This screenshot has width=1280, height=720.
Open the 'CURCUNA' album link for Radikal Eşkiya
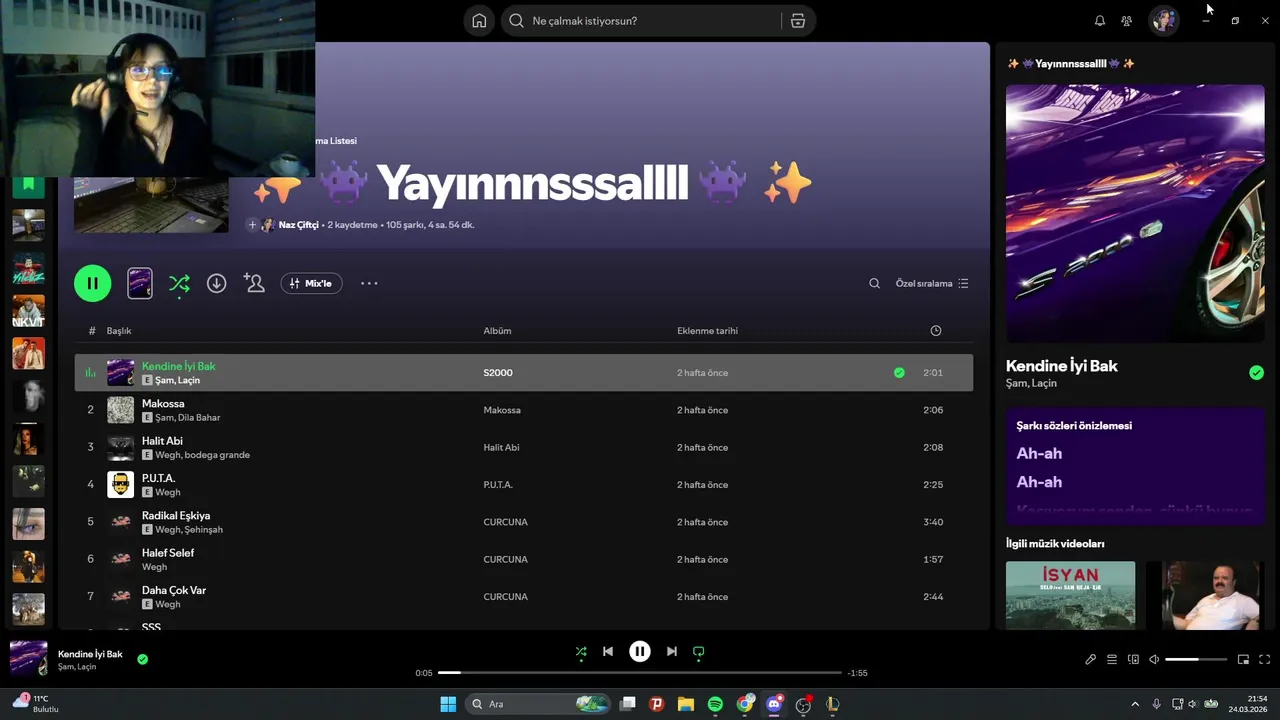[x=505, y=522]
